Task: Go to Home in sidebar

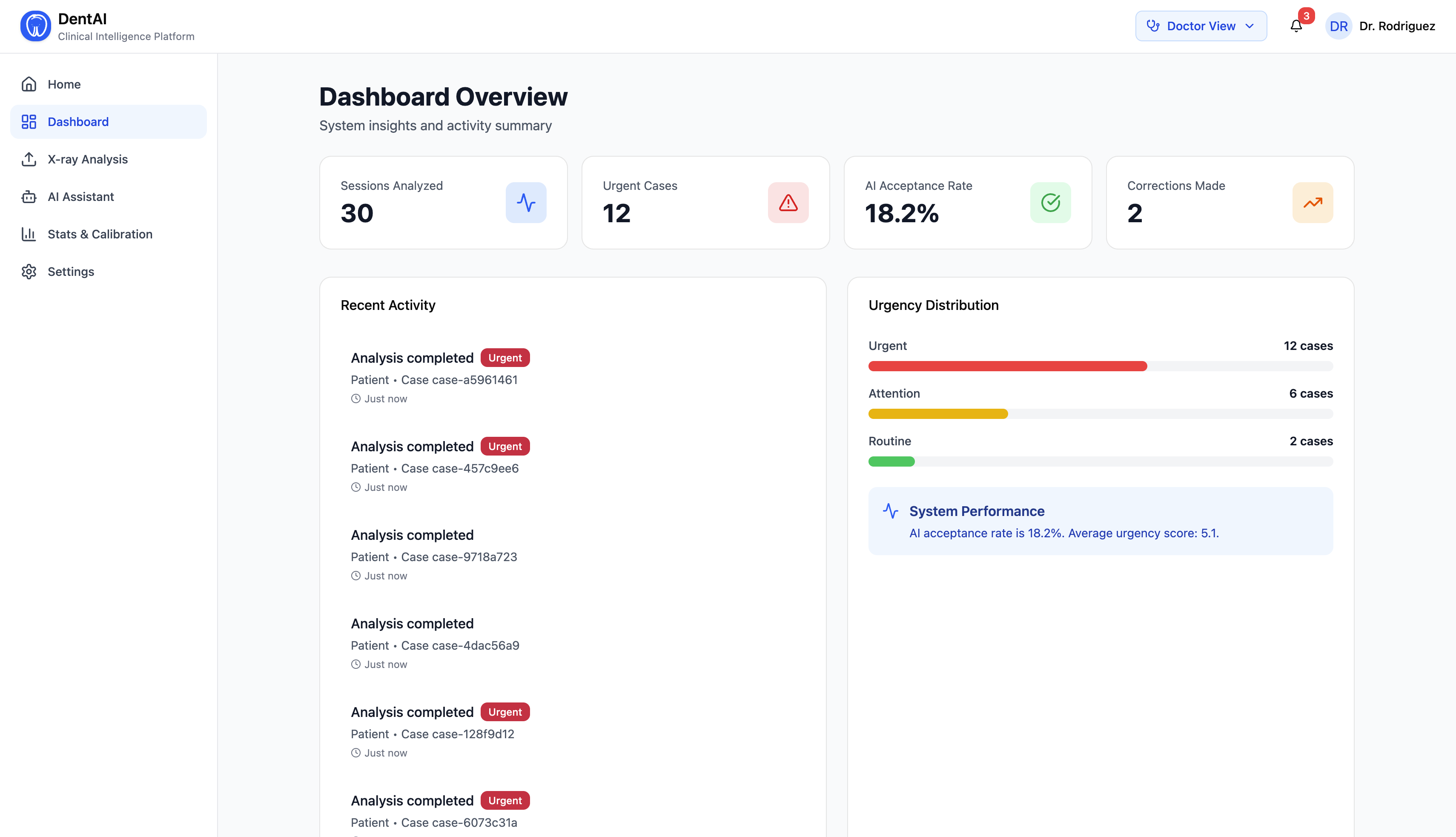Action: pyautogui.click(x=64, y=84)
